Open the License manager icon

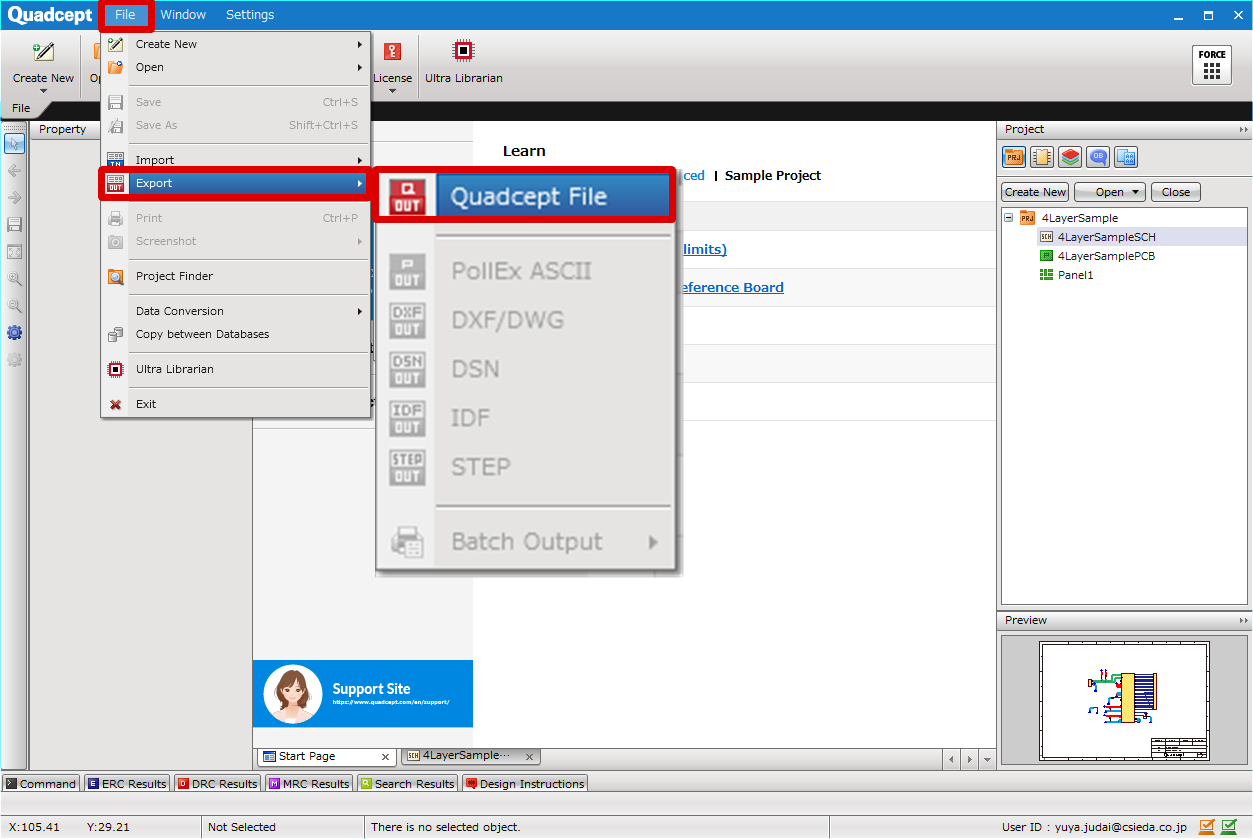(392, 49)
